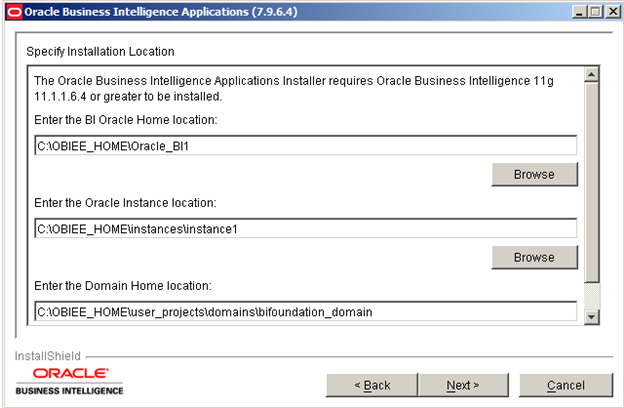
Task: Minimize the installer window
Action: click(x=579, y=12)
